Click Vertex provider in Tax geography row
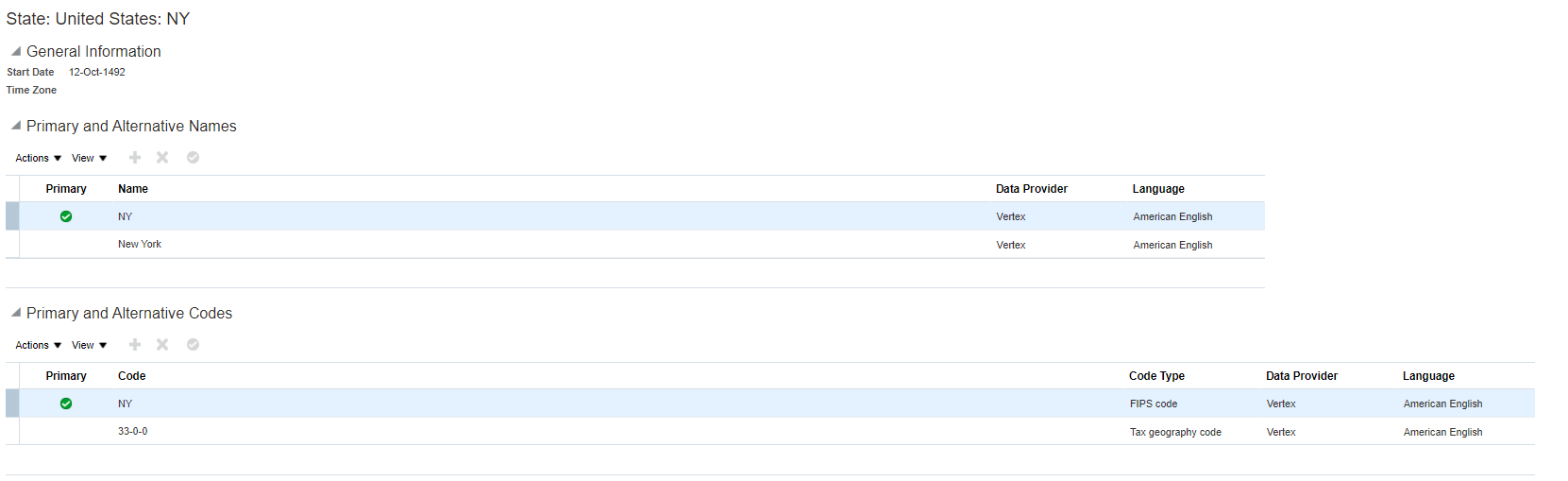This screenshot has height=481, width=1568. pos(1281,432)
